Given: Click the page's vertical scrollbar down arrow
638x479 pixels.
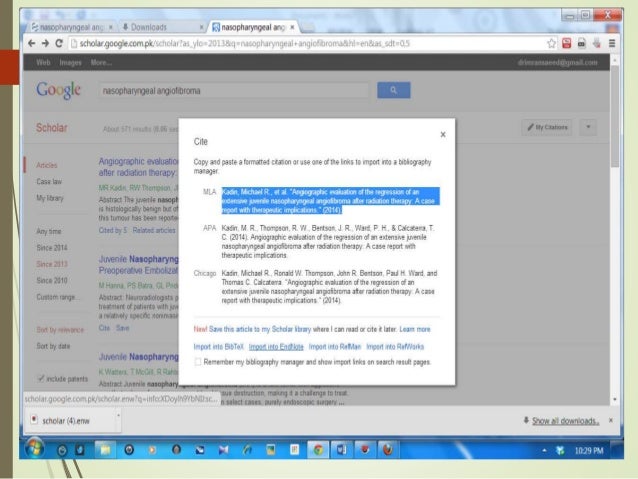Looking at the screenshot, I should coord(615,400).
